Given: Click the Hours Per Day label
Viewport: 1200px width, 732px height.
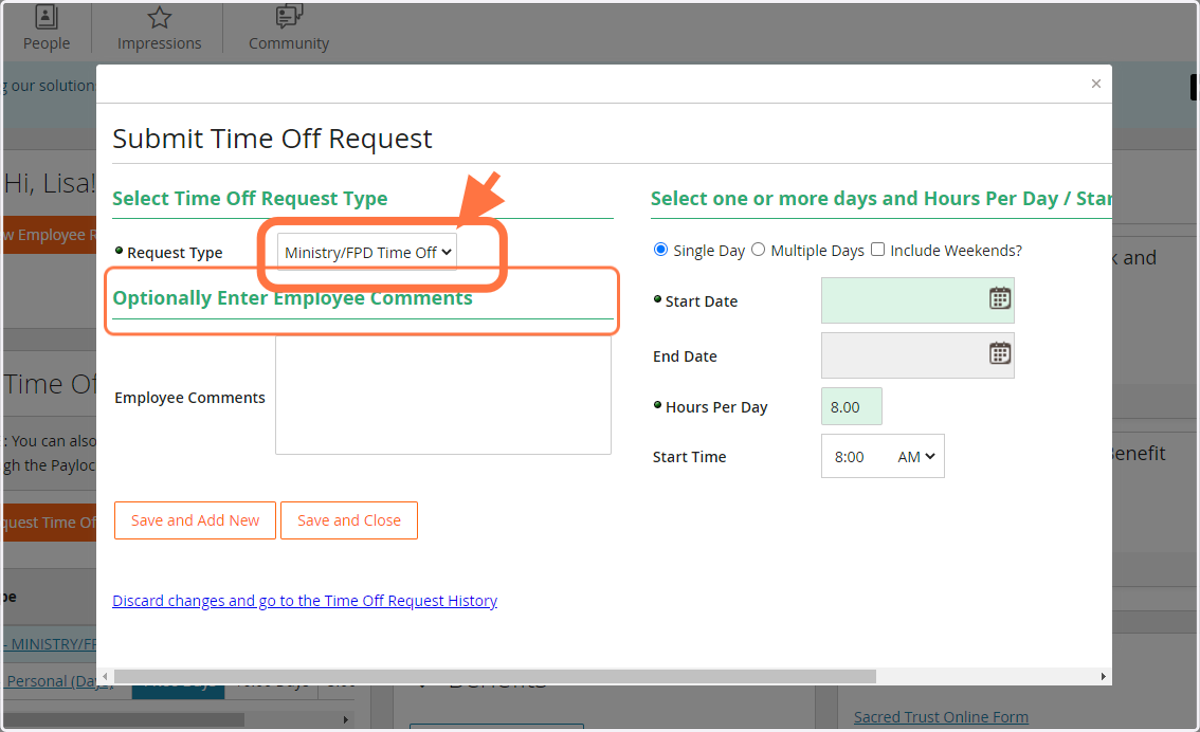Looking at the screenshot, I should point(716,407).
